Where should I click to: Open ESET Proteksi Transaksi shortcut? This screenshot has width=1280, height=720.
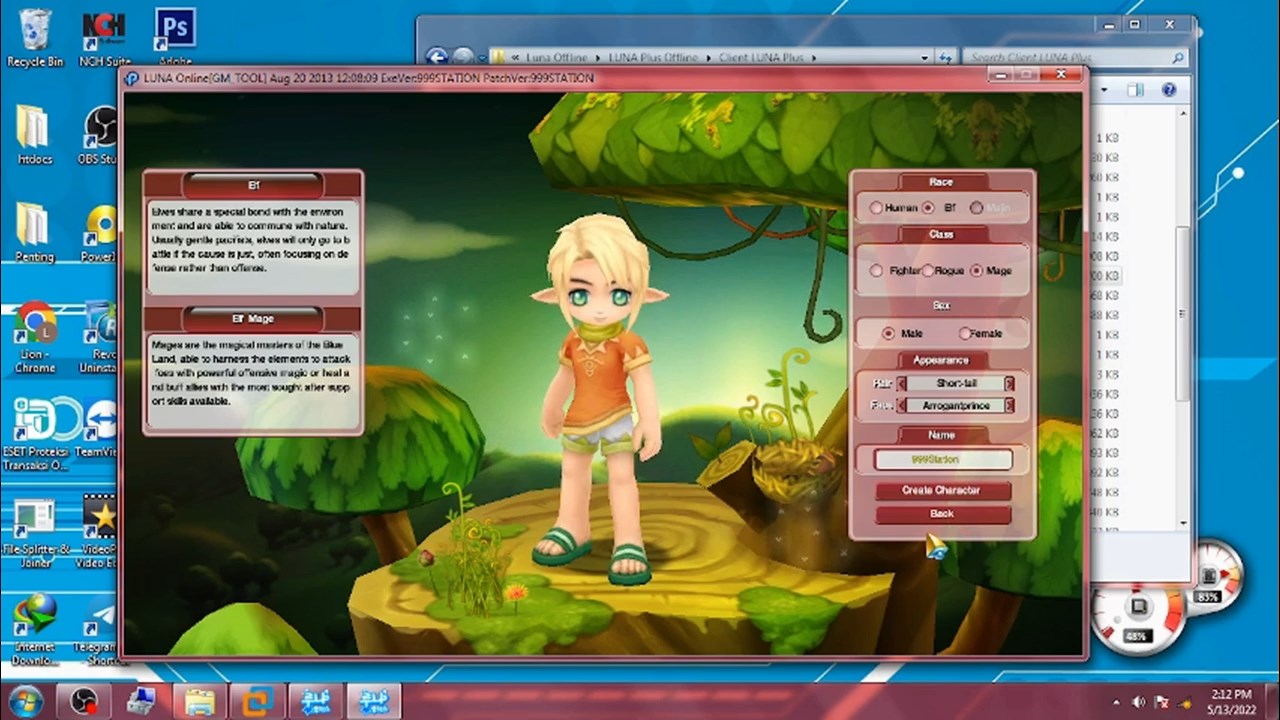36,434
